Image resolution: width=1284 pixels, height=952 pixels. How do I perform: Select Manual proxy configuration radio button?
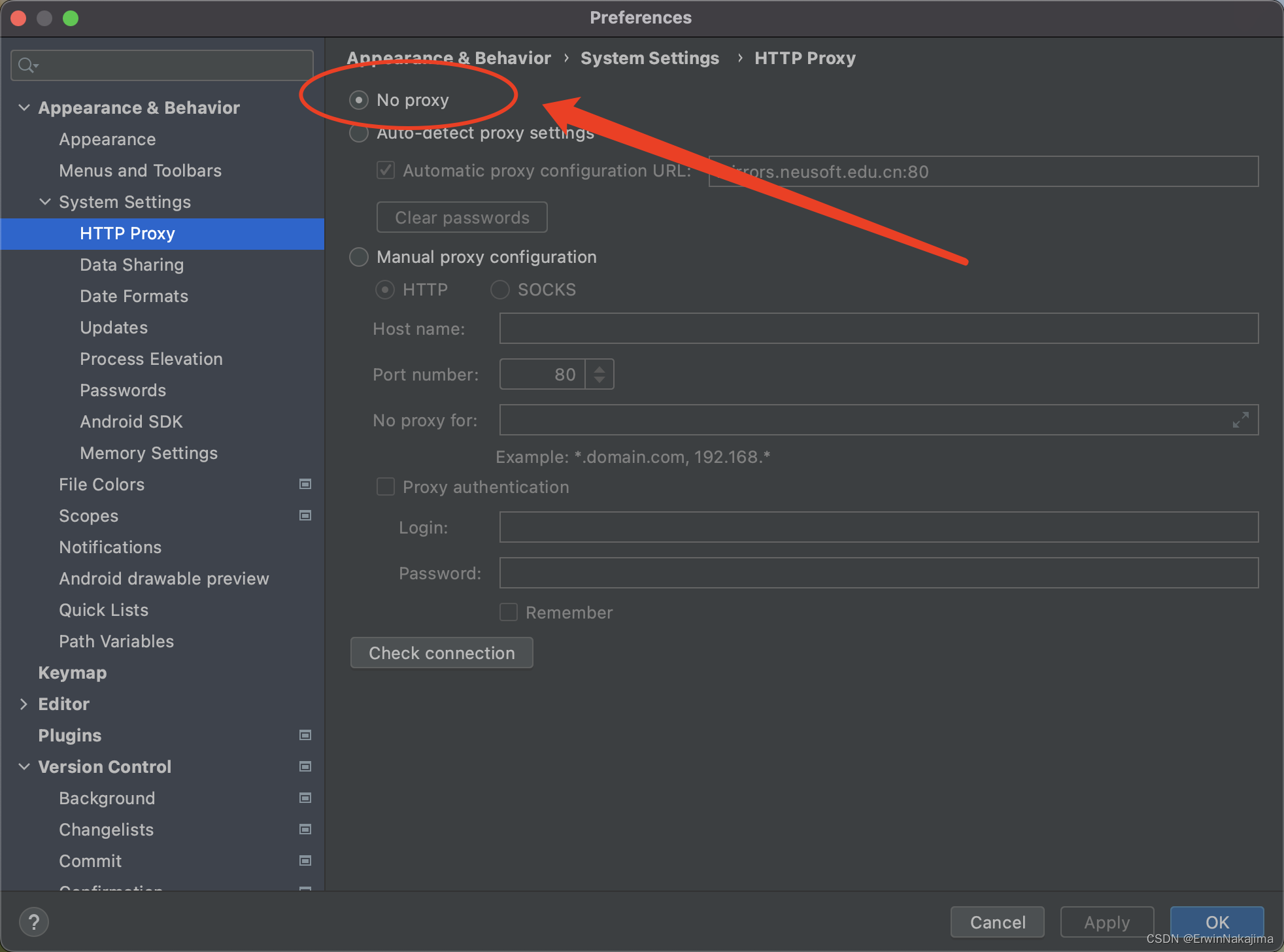click(x=359, y=257)
